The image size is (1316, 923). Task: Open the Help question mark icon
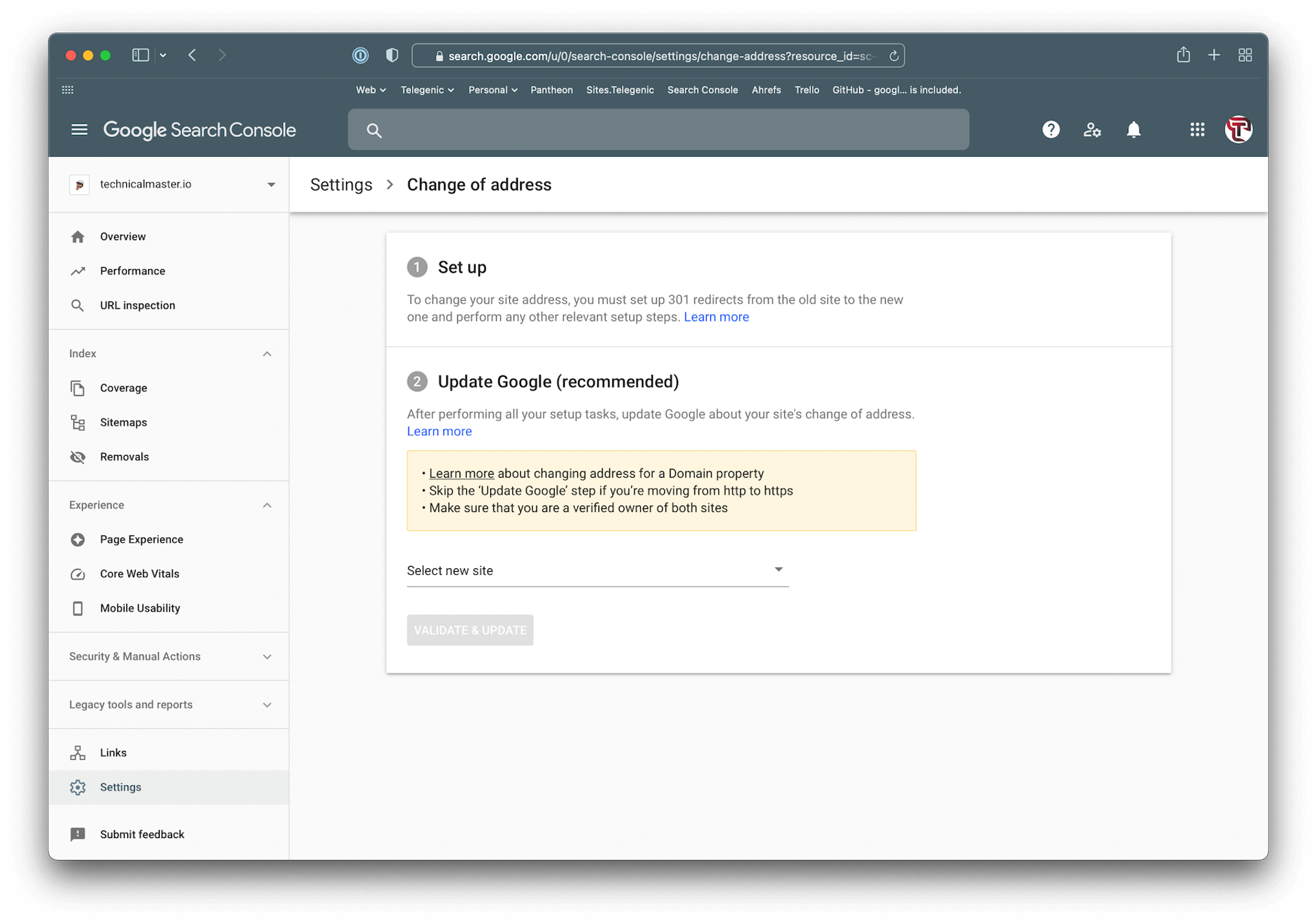tap(1051, 130)
